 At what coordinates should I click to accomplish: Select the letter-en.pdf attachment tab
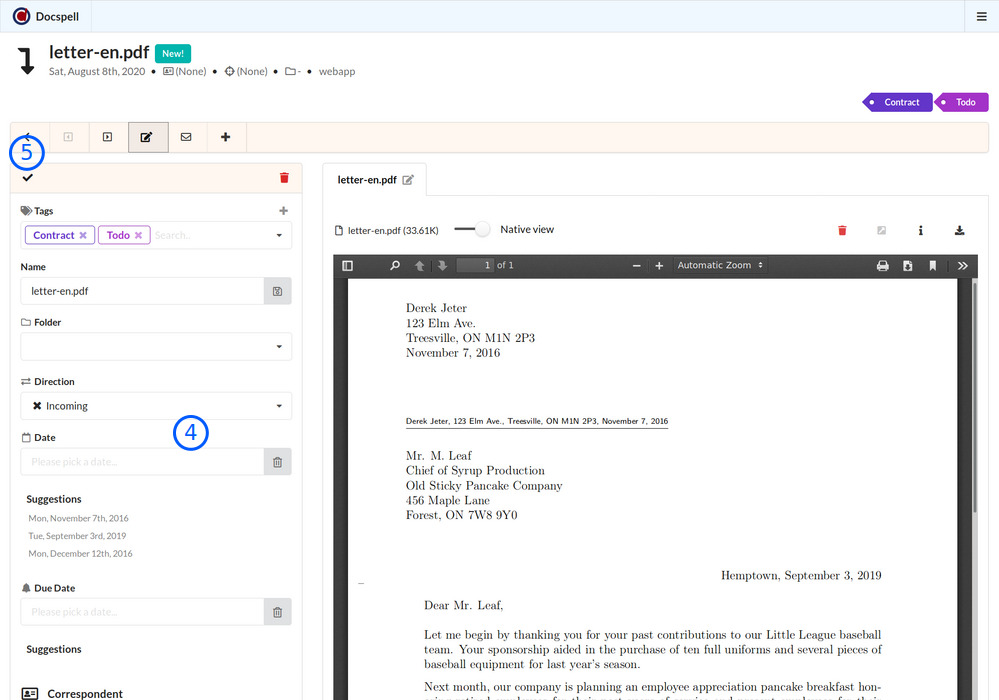click(366, 180)
